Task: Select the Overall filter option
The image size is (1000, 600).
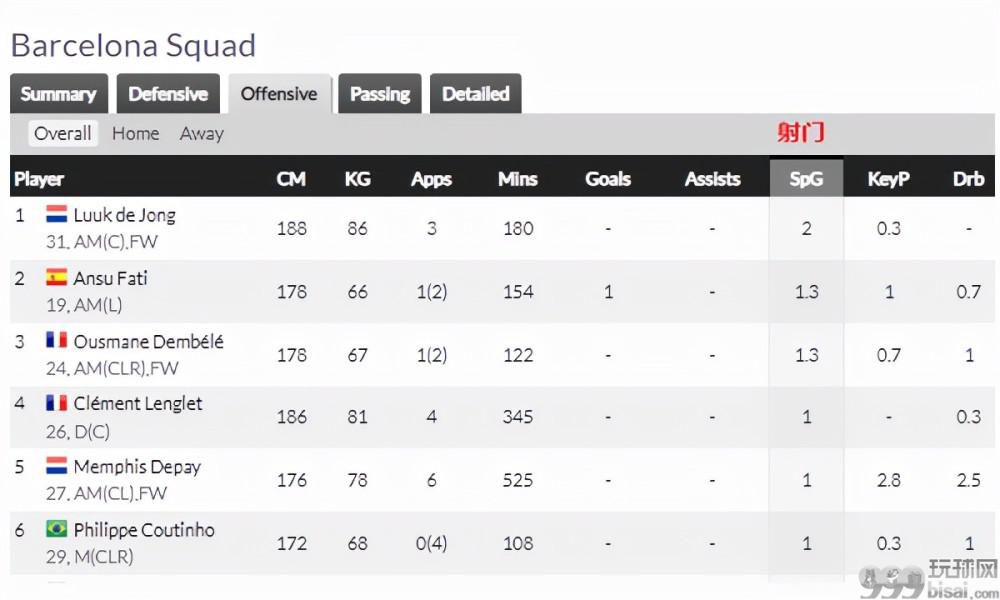Action: [x=62, y=133]
